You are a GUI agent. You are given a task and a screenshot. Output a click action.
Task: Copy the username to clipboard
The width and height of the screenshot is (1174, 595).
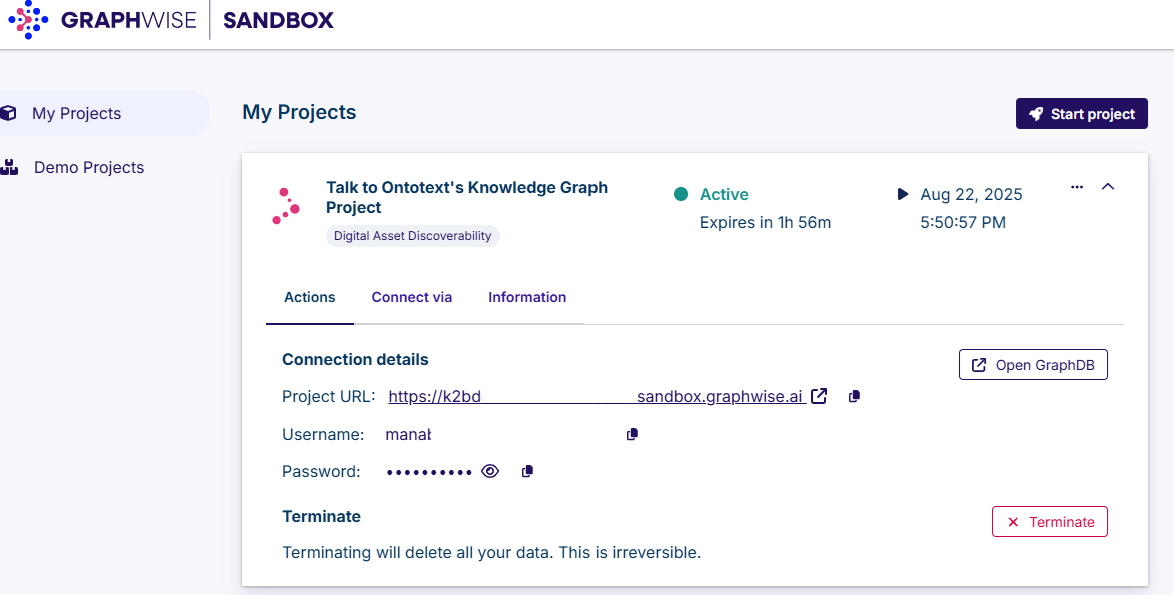click(x=632, y=435)
